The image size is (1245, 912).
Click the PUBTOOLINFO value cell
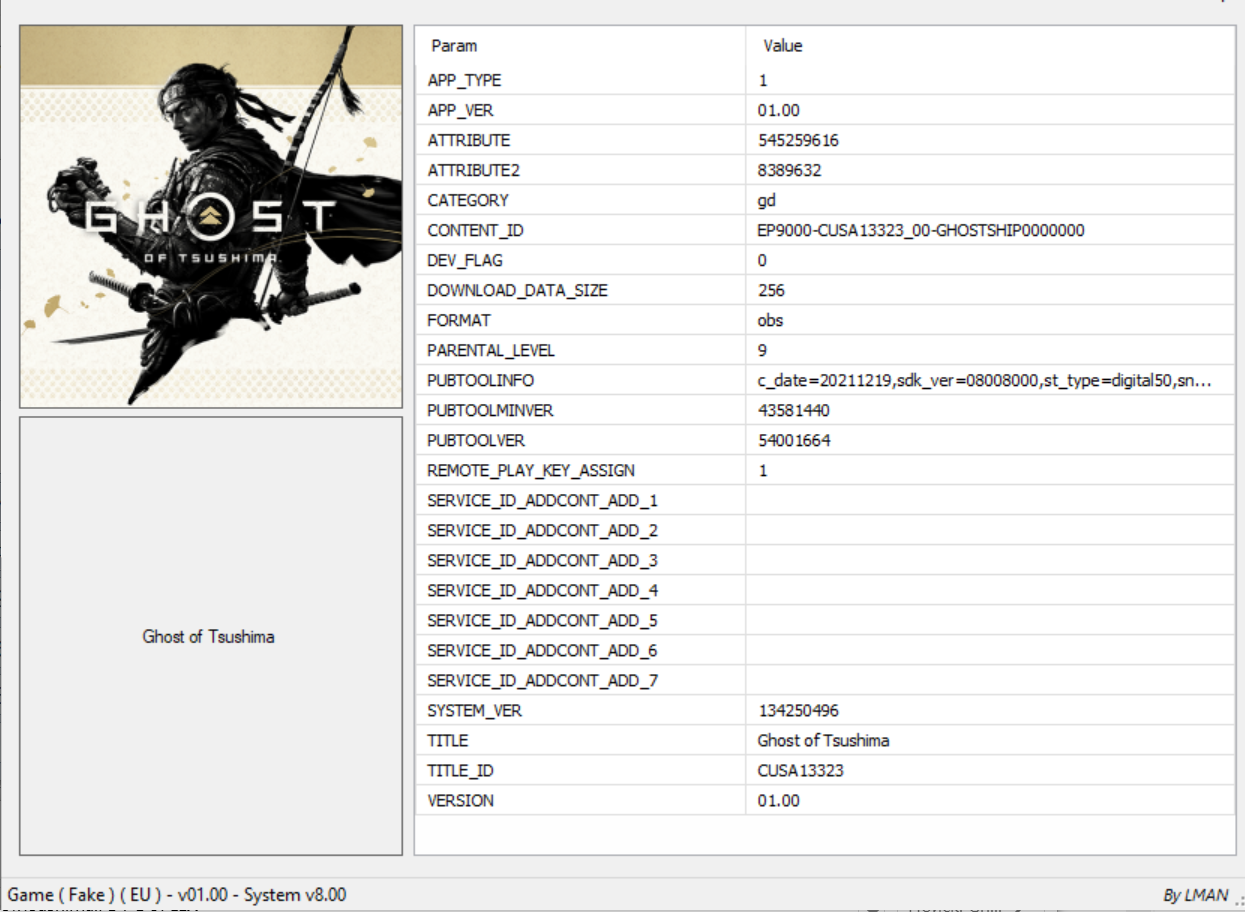pos(984,381)
